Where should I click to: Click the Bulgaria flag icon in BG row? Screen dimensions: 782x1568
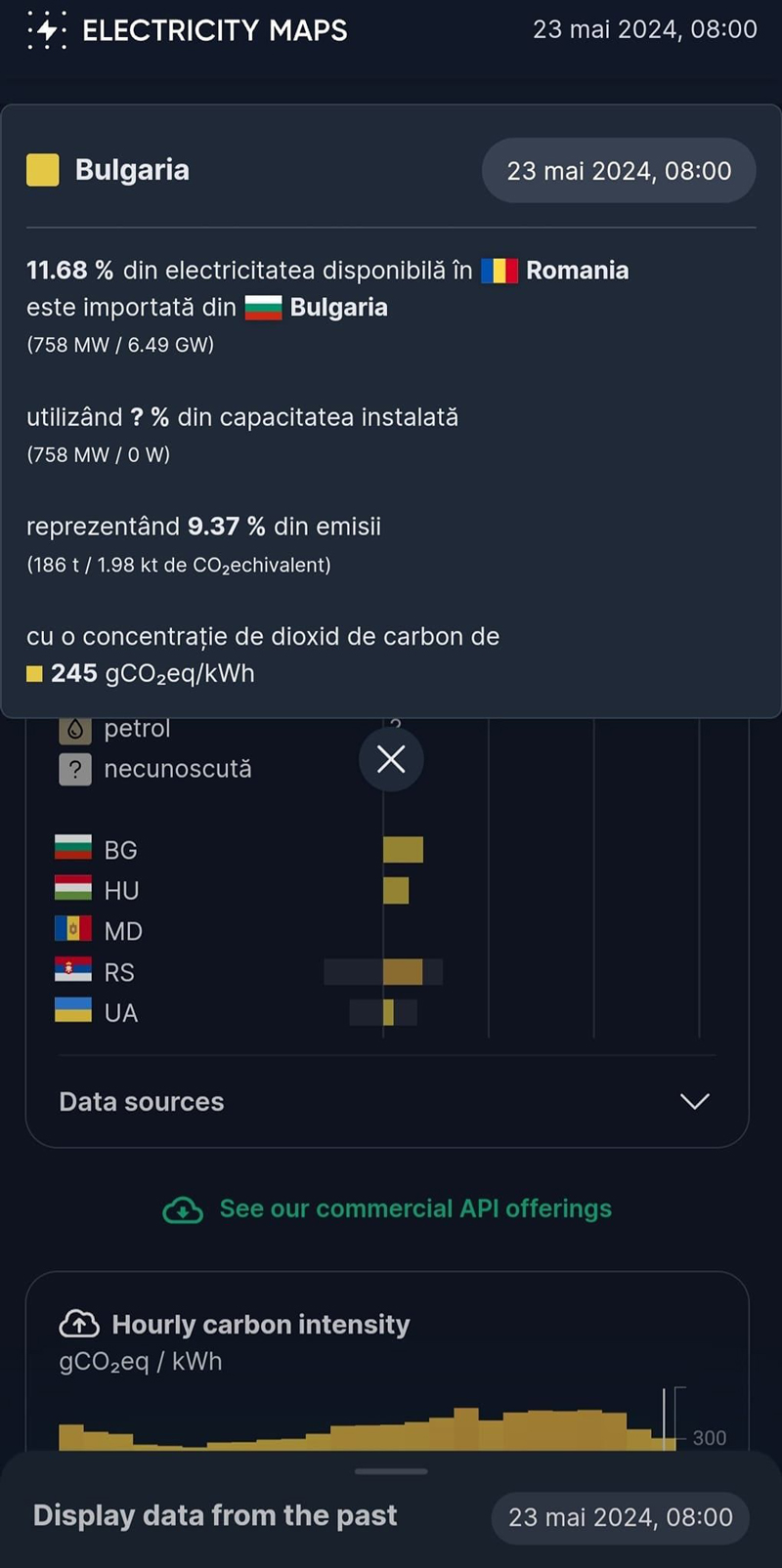pyautogui.click(x=73, y=848)
